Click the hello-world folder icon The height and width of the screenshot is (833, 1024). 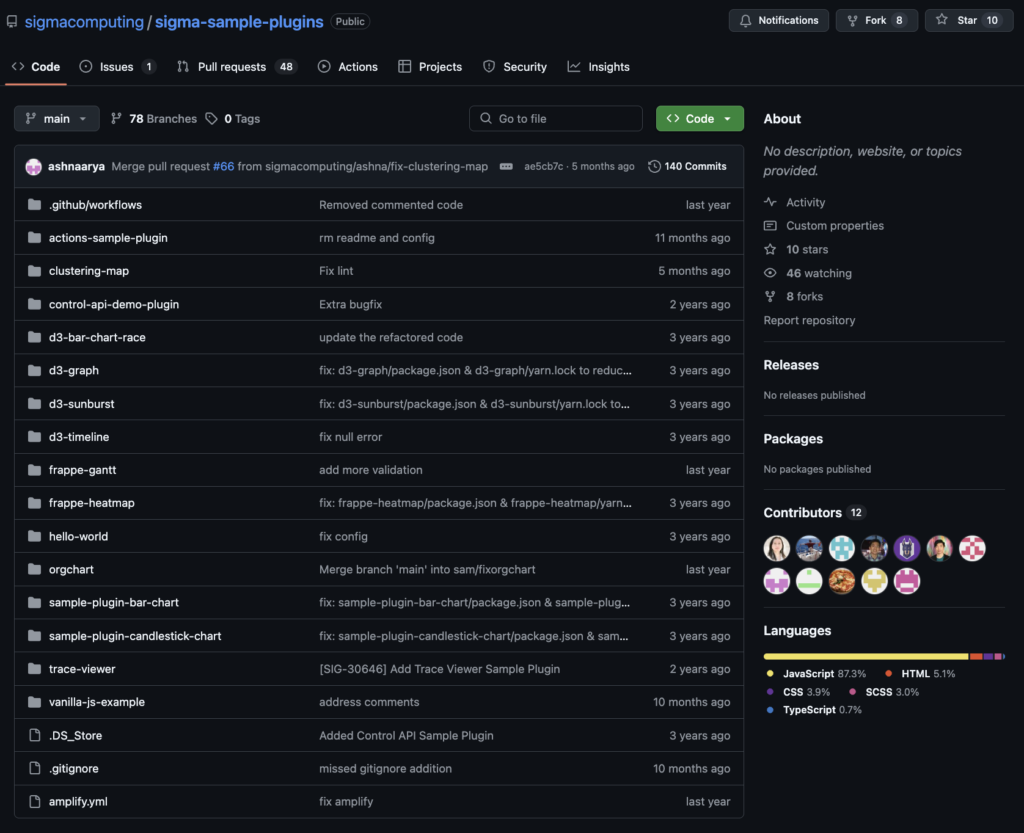click(x=35, y=536)
